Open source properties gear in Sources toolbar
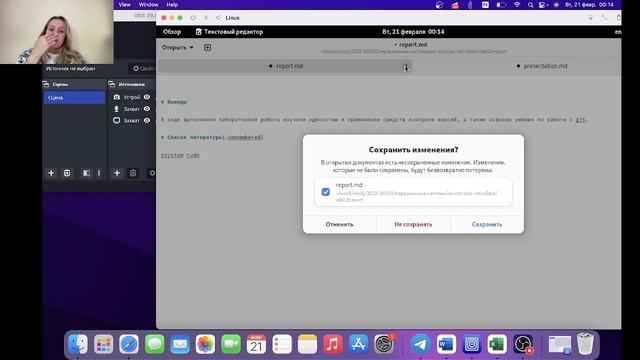 pos(152,173)
